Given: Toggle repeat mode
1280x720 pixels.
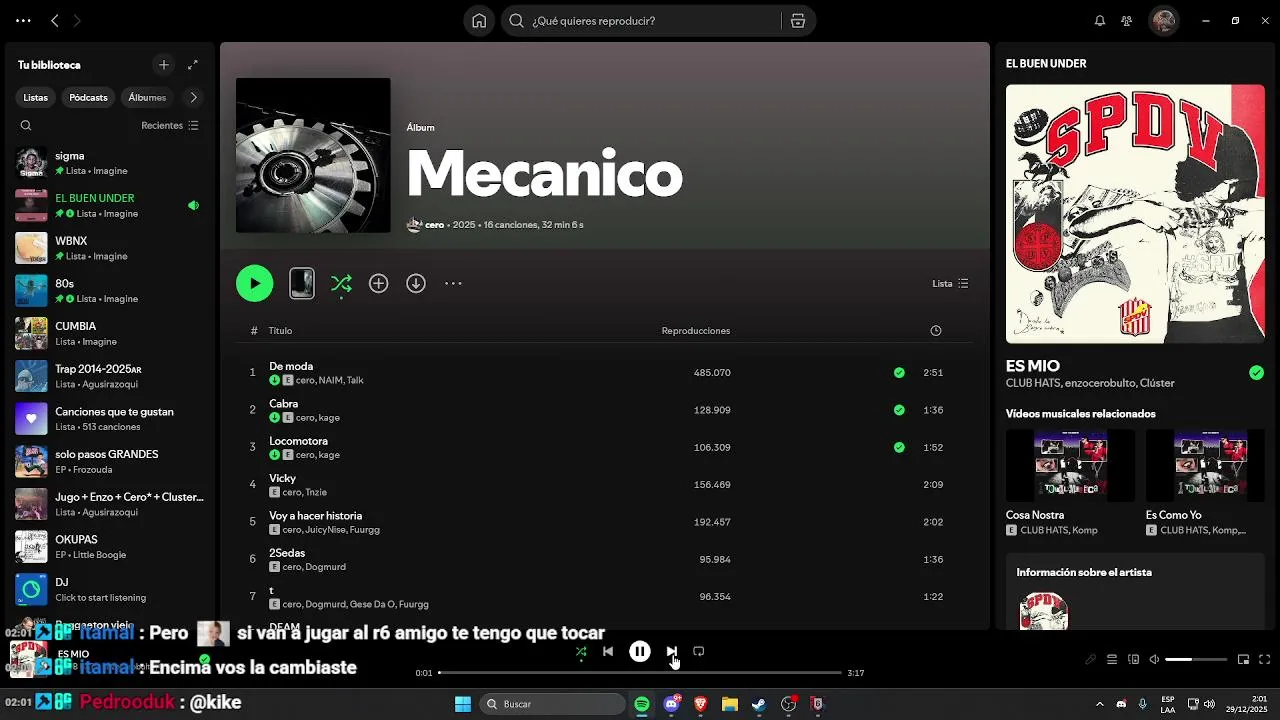Looking at the screenshot, I should click(x=699, y=652).
